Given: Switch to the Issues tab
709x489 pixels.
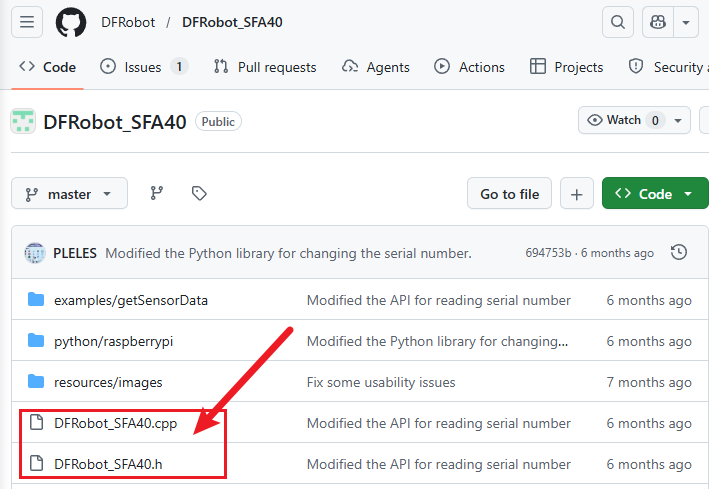Looking at the screenshot, I should (x=144, y=67).
